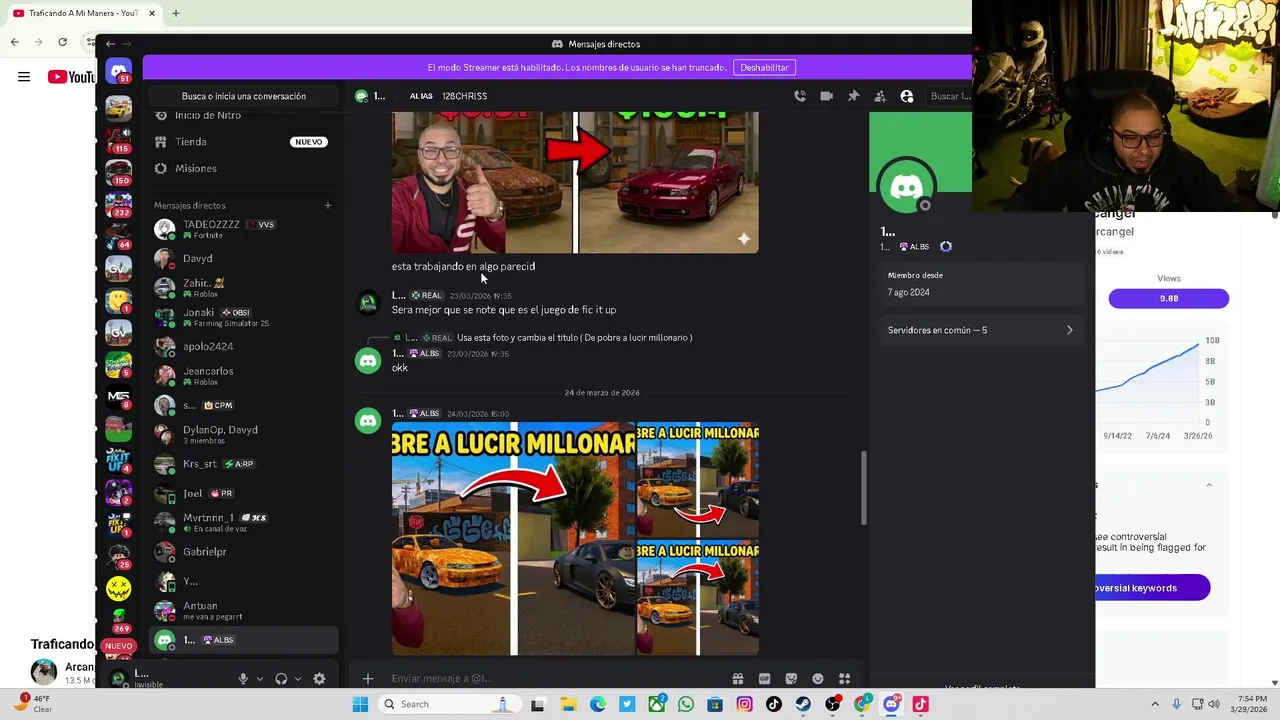This screenshot has height=720, width=1280.
Task: Open conversation with Jonaki
Action: tap(244, 317)
